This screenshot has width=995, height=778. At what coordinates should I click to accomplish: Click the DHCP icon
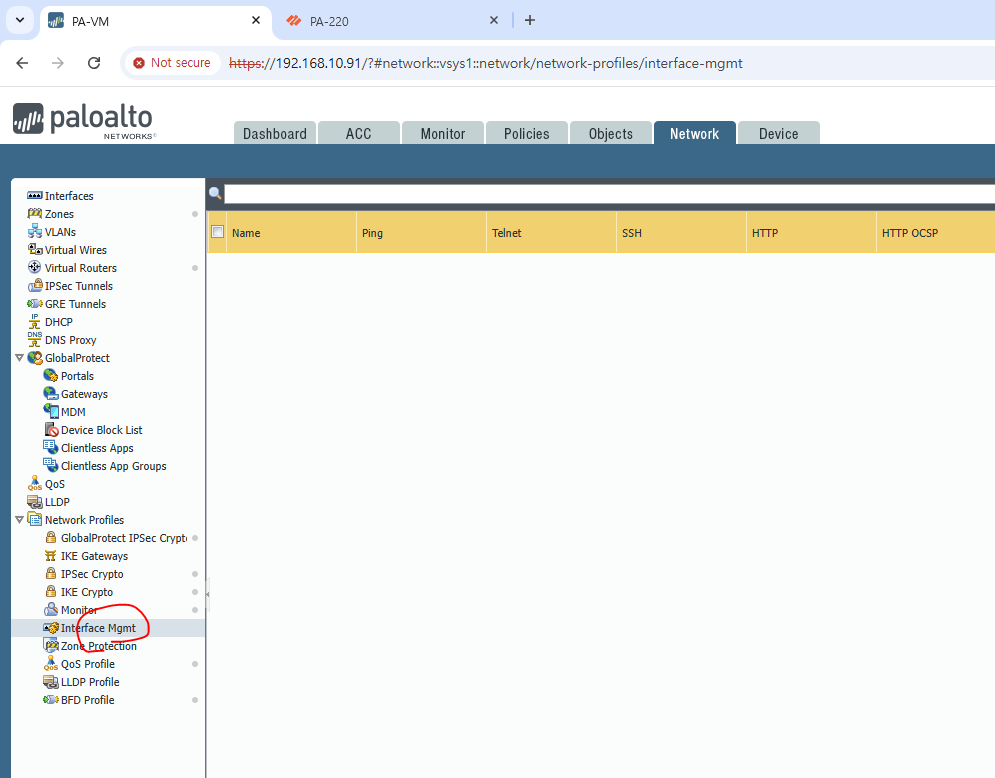(x=34, y=321)
